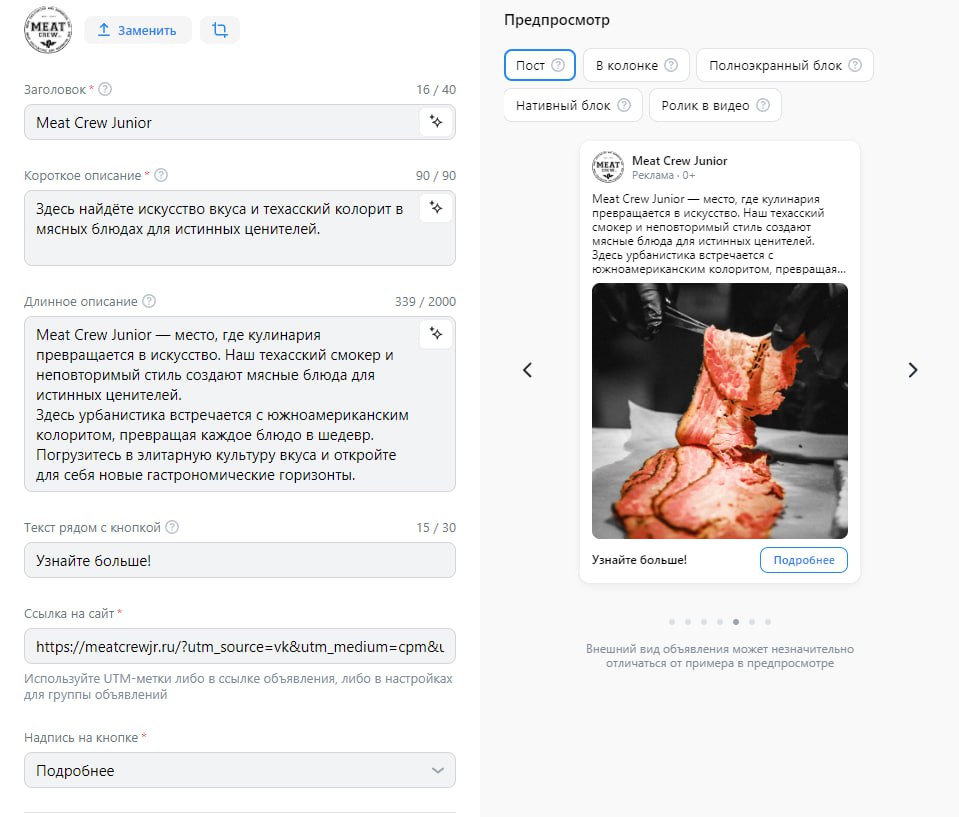Click help icon on В колонке tab
959x817 pixels.
671,65
